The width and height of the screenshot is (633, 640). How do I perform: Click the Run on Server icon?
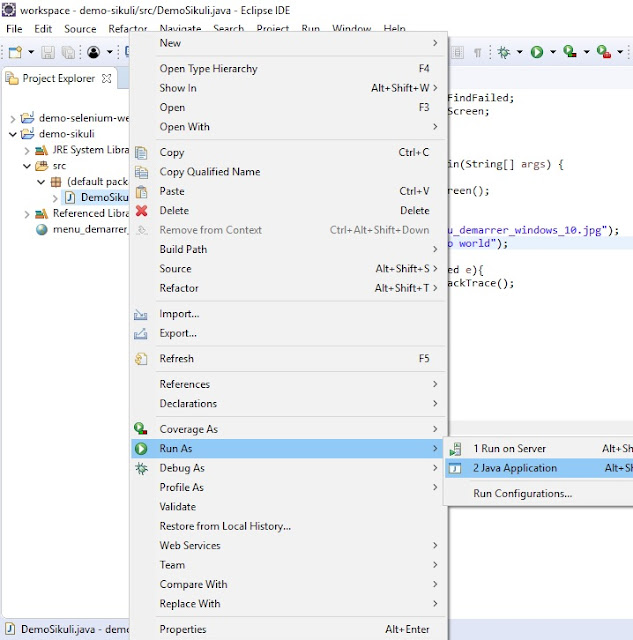point(455,449)
